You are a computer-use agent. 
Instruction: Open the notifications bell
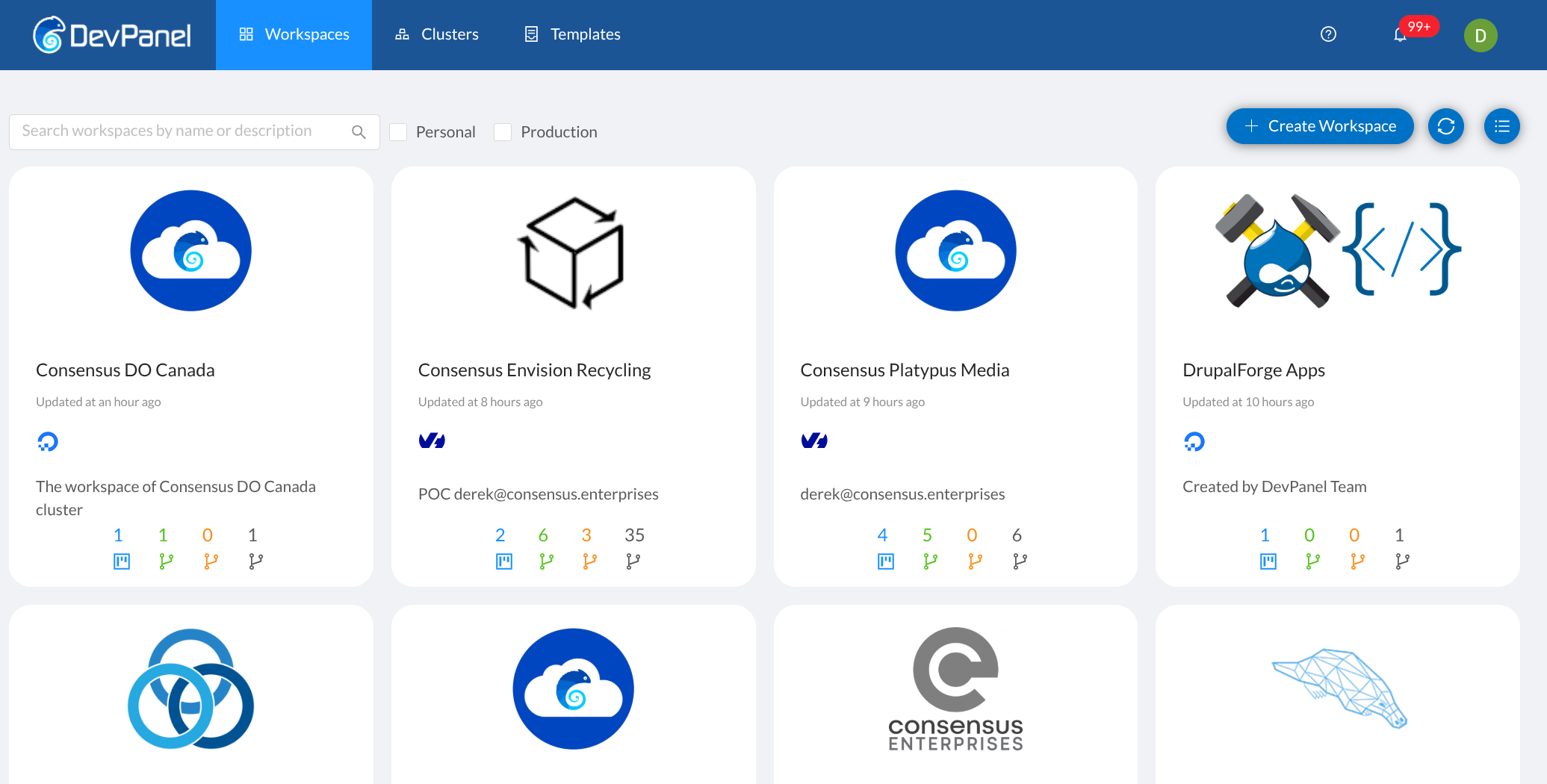coord(1400,35)
